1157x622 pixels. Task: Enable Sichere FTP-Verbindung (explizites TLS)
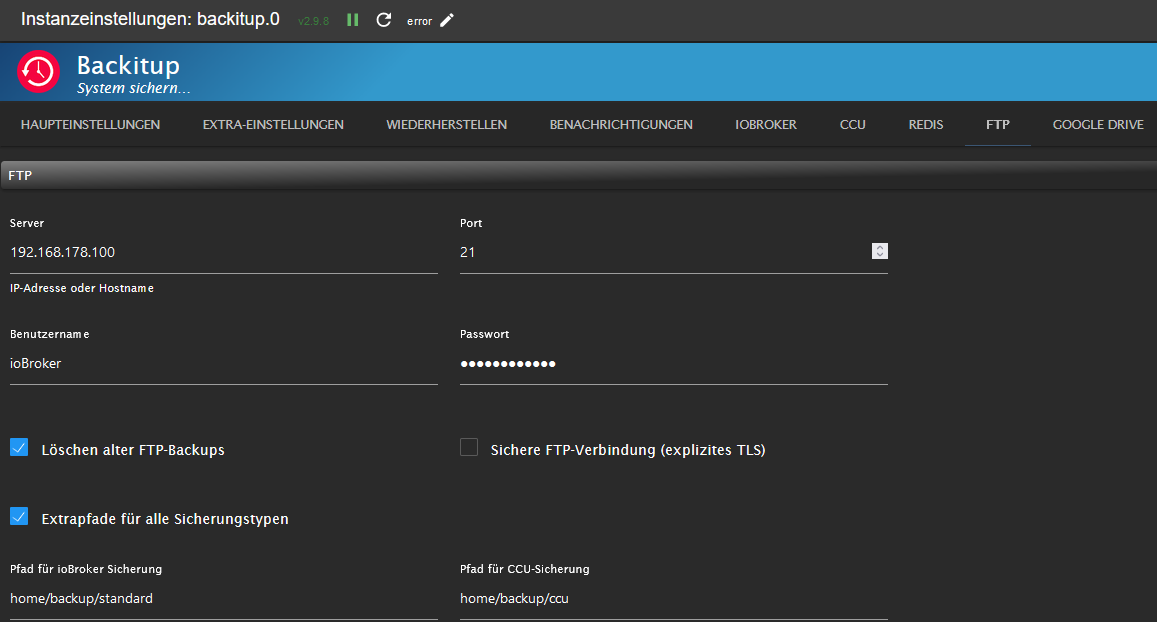[x=469, y=447]
